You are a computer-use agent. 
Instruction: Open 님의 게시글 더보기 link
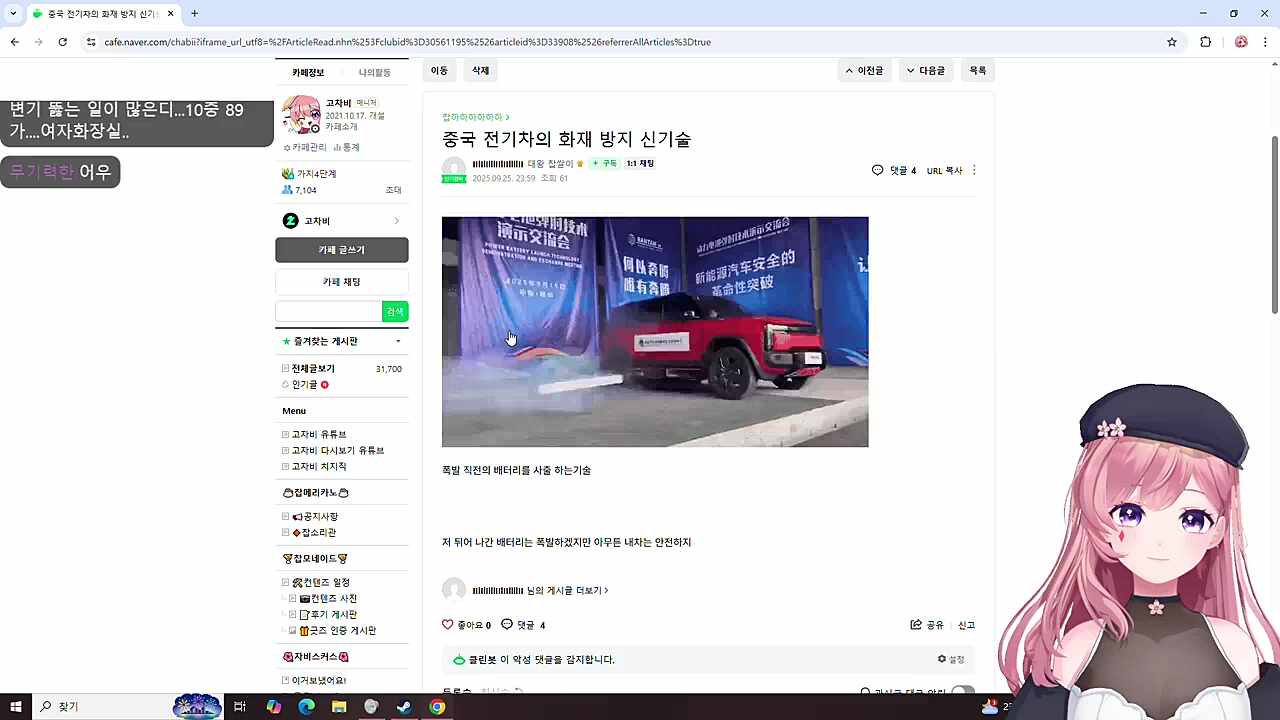(567, 591)
